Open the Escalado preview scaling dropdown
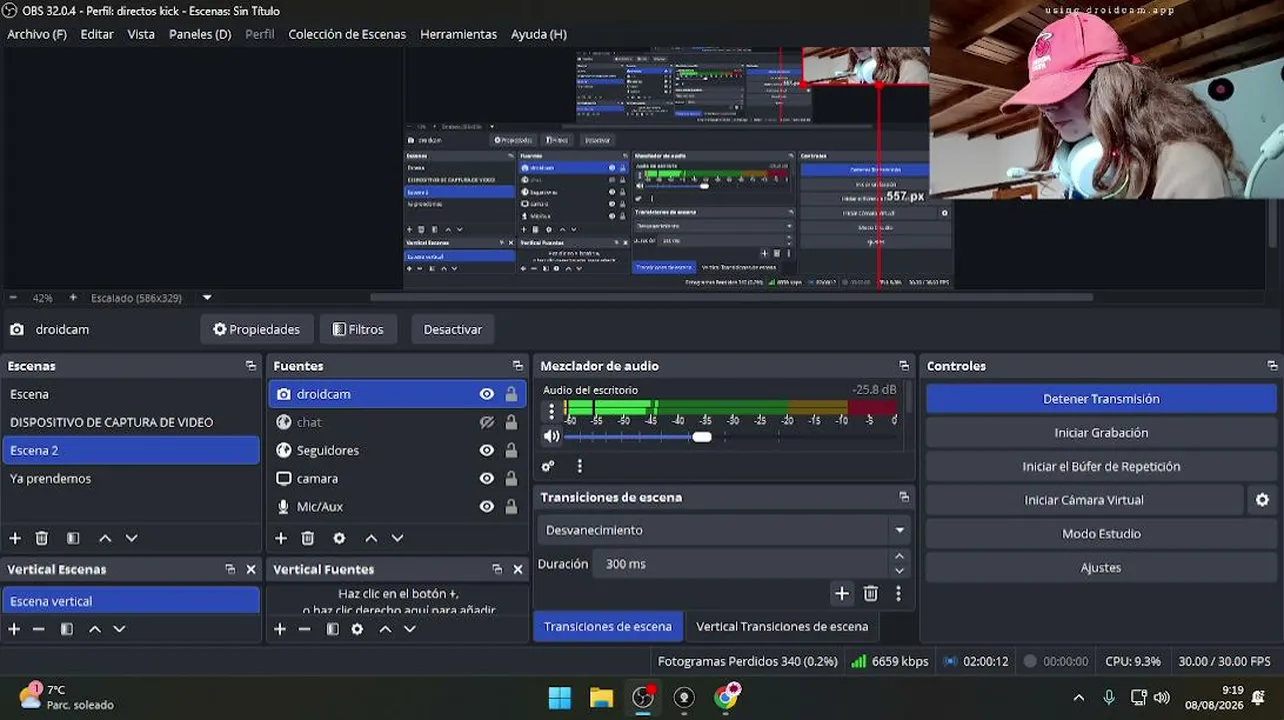Viewport: 1284px width, 720px height. click(x=207, y=298)
